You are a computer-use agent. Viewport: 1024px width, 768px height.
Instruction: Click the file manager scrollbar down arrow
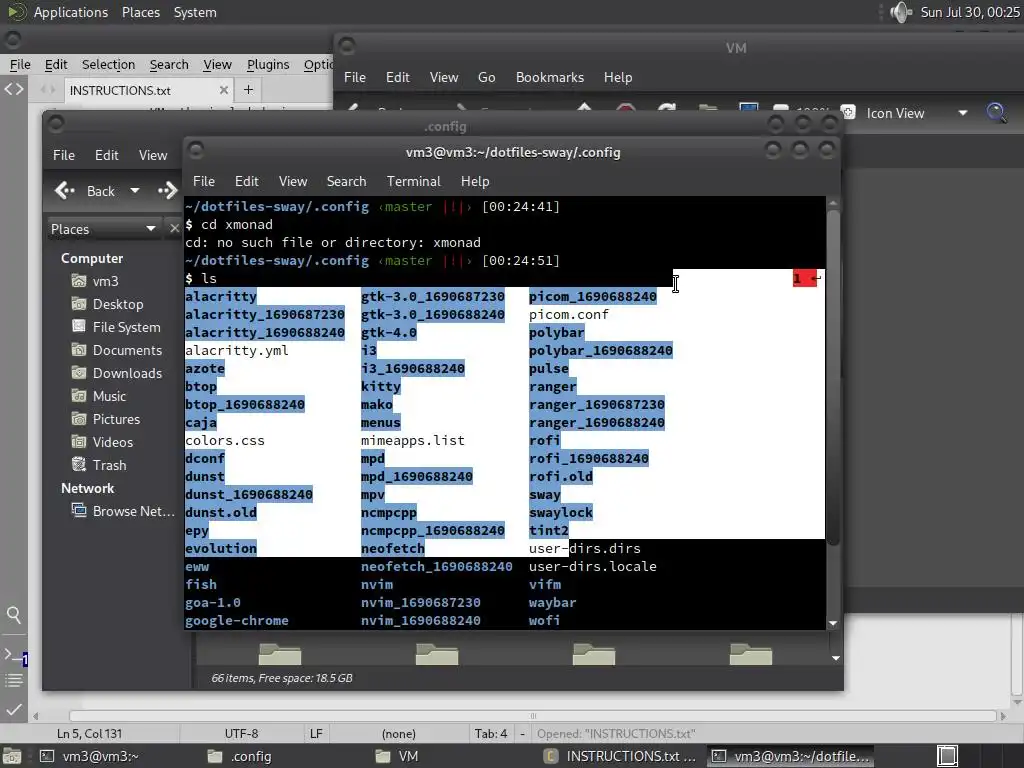tap(836, 658)
